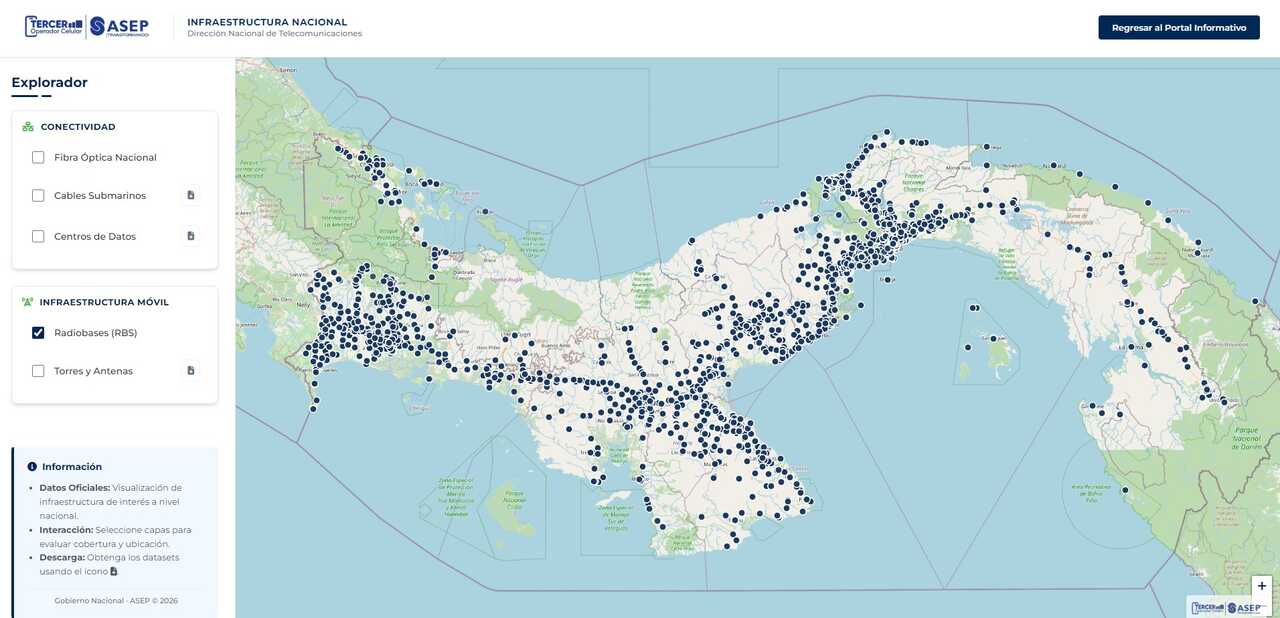Viewport: 1280px width, 618px height.
Task: Select the INFRAESTRUCTURA MÓVIL section heading
Action: coord(104,302)
